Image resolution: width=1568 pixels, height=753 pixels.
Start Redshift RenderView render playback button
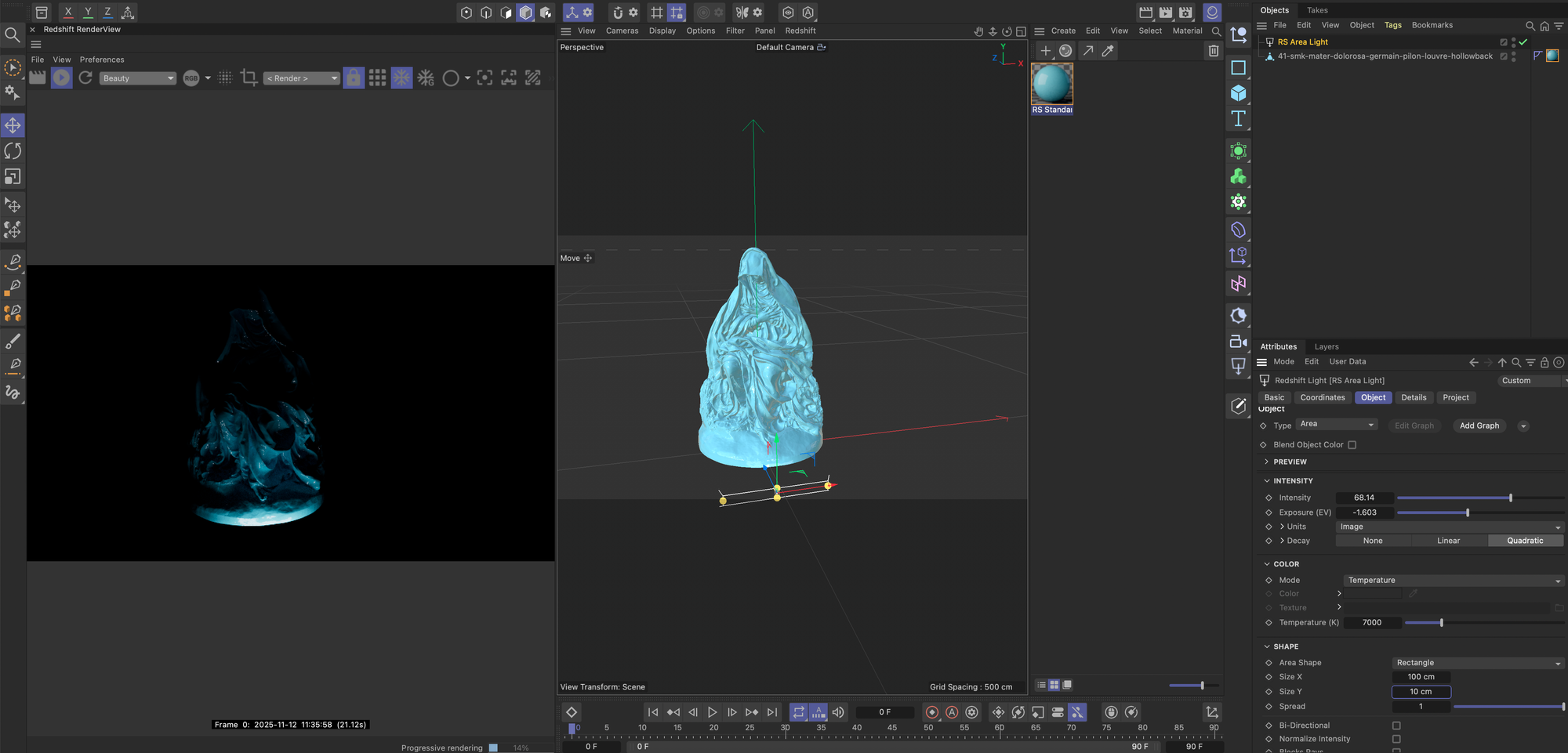coord(61,78)
